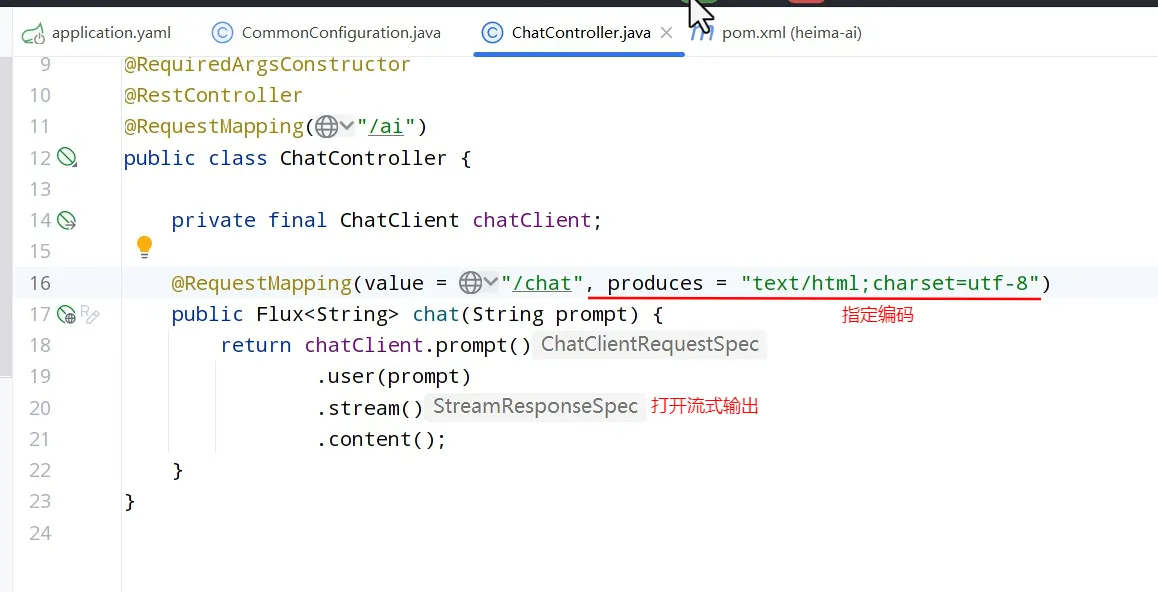
Task: Click the web endpoint gutter icon on line 17
Action: pos(66,315)
